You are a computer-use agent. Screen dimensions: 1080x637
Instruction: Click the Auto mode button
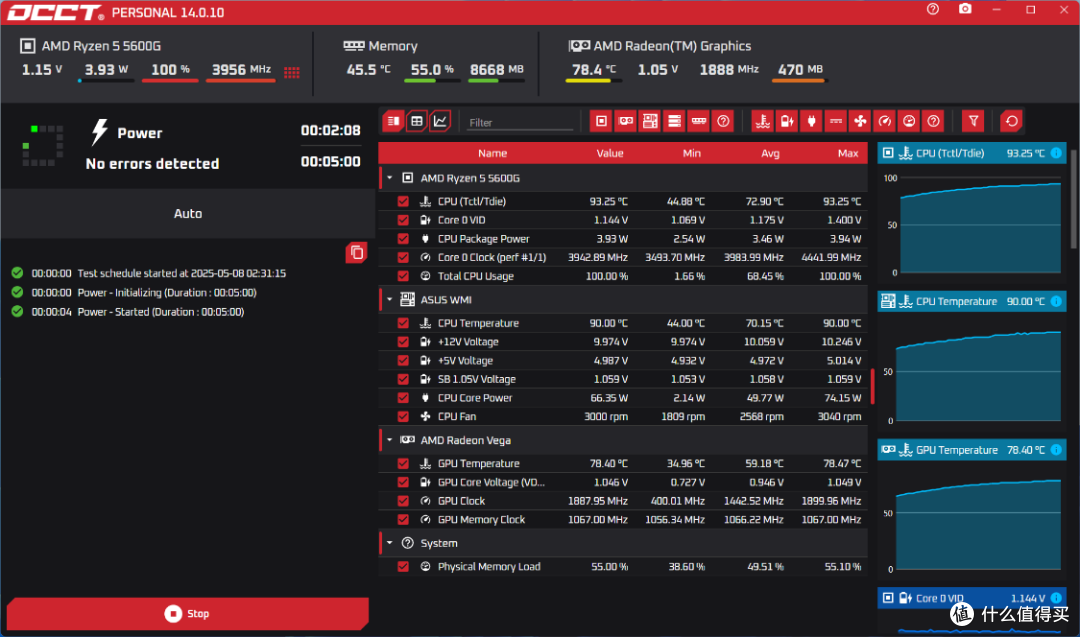(187, 213)
